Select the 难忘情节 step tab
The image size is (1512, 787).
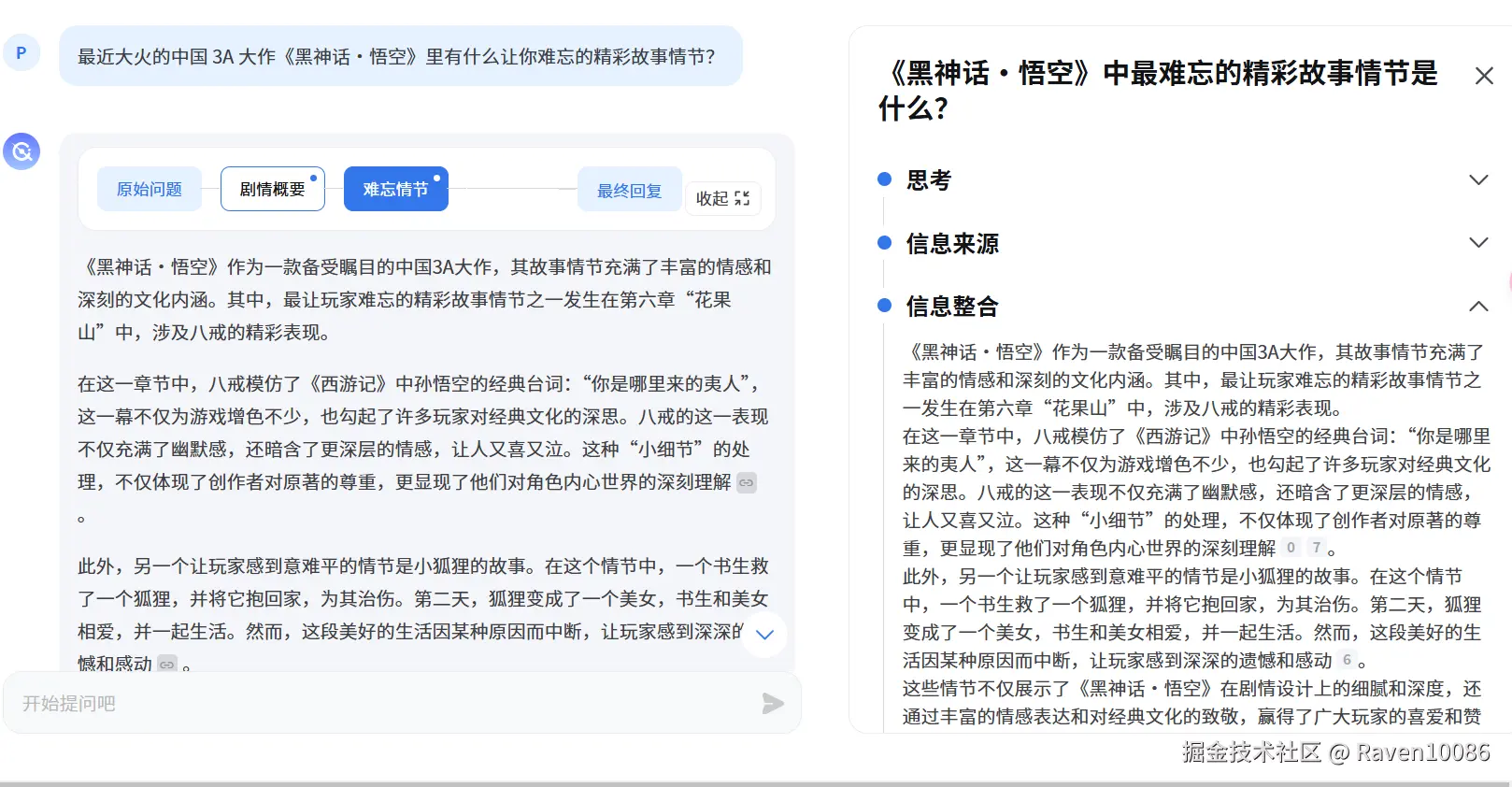(x=396, y=189)
